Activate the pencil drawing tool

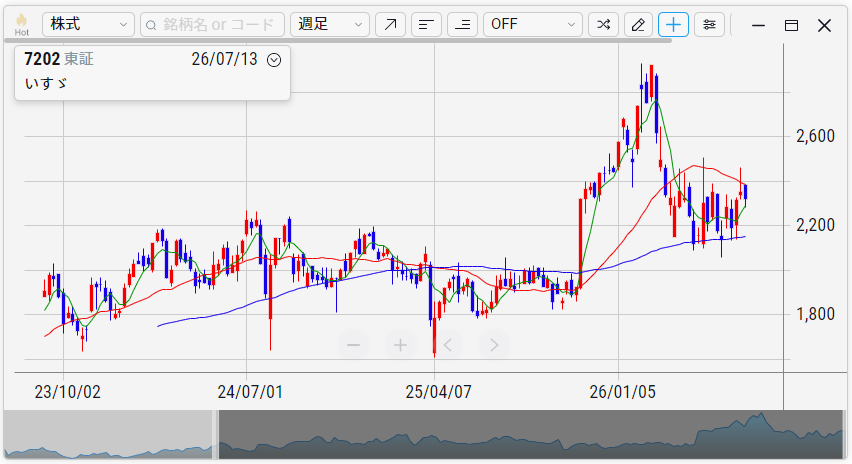638,24
